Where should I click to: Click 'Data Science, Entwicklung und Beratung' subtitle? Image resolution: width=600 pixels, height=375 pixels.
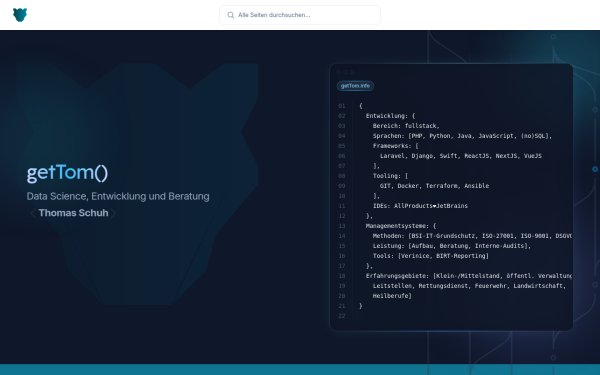pos(118,196)
